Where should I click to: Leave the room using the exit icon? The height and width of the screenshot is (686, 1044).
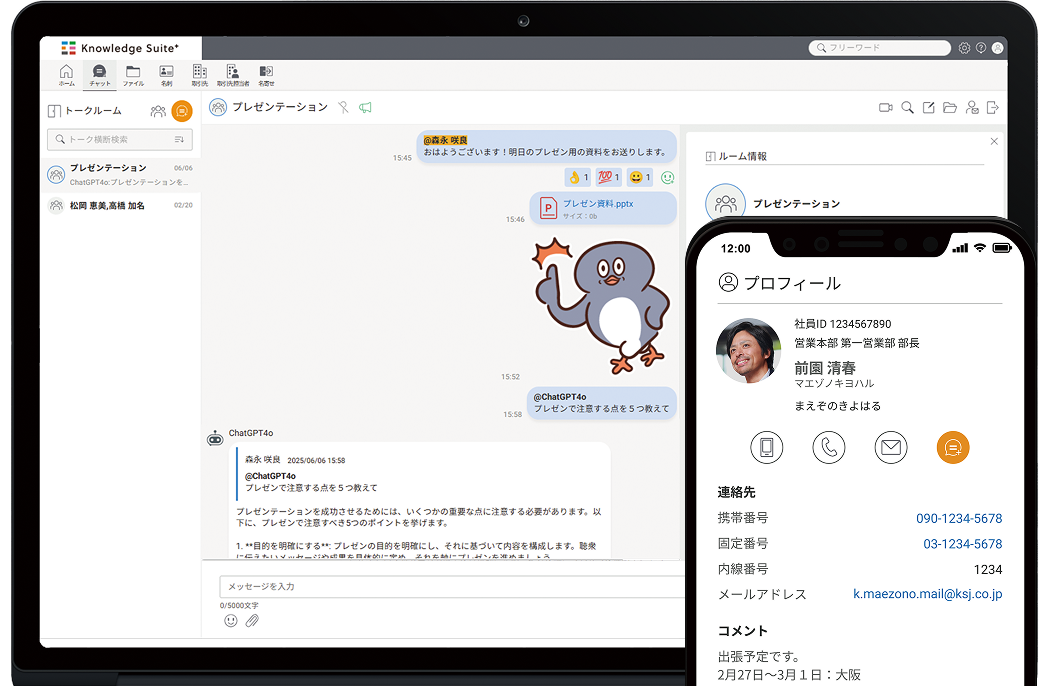click(x=992, y=107)
